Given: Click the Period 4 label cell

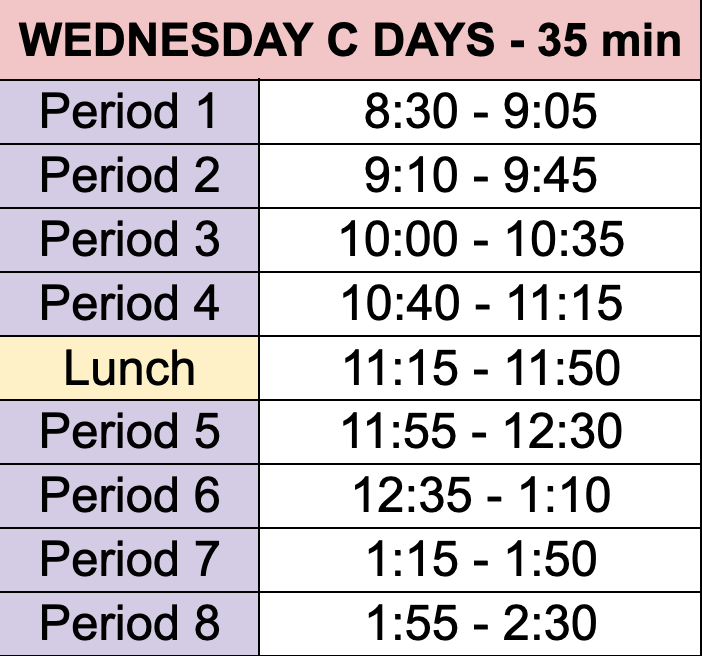Looking at the screenshot, I should click(x=129, y=304).
